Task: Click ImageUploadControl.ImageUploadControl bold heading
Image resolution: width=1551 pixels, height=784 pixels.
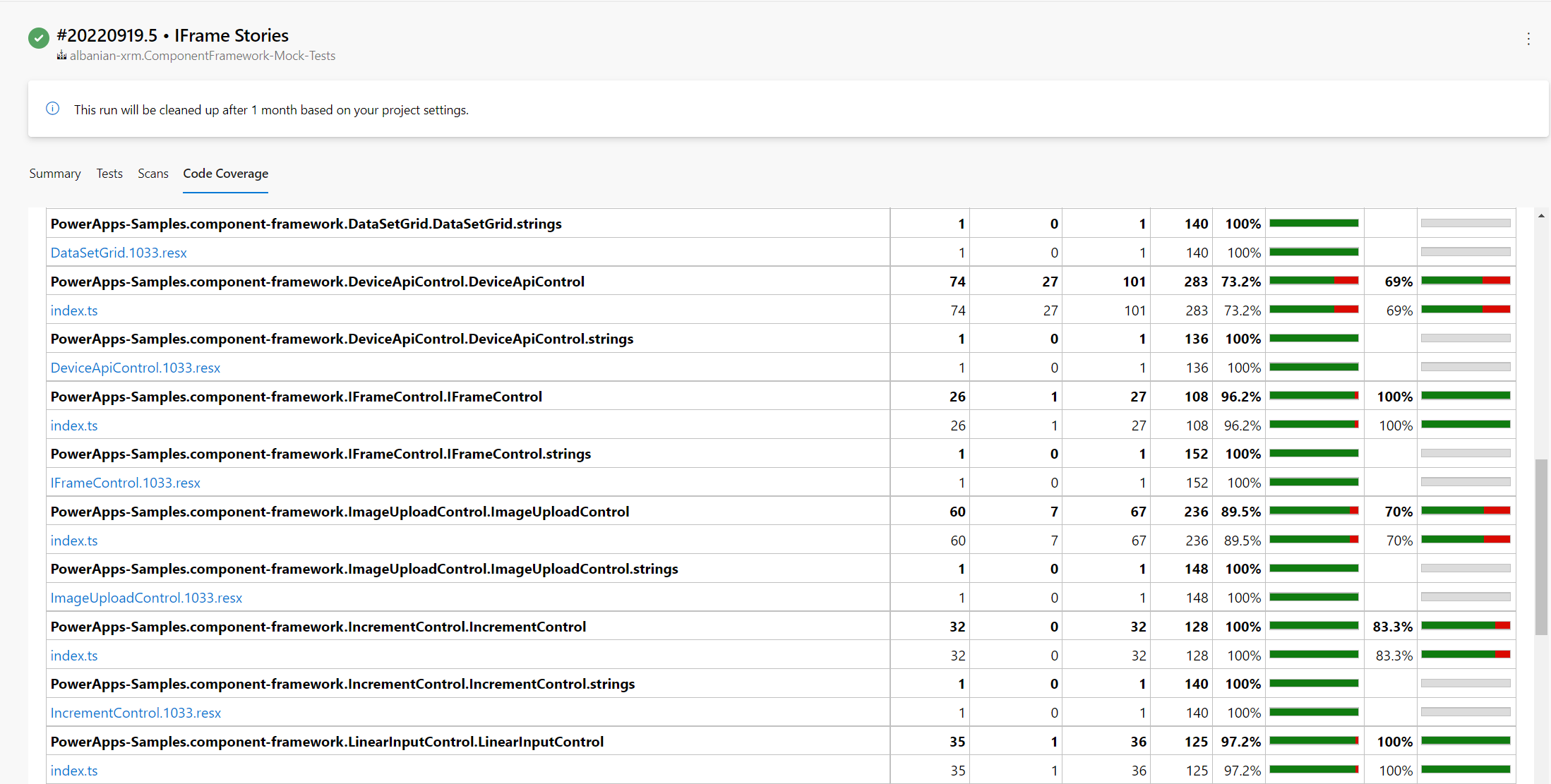Action: [340, 512]
